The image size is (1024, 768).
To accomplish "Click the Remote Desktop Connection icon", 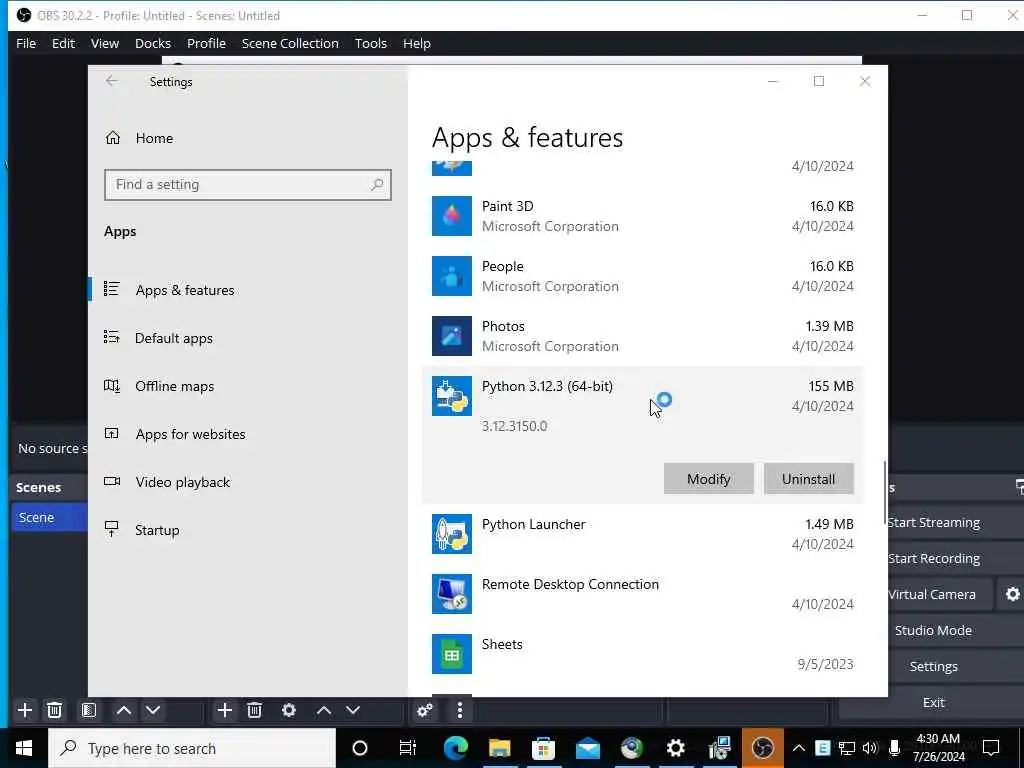I will pyautogui.click(x=451, y=594).
